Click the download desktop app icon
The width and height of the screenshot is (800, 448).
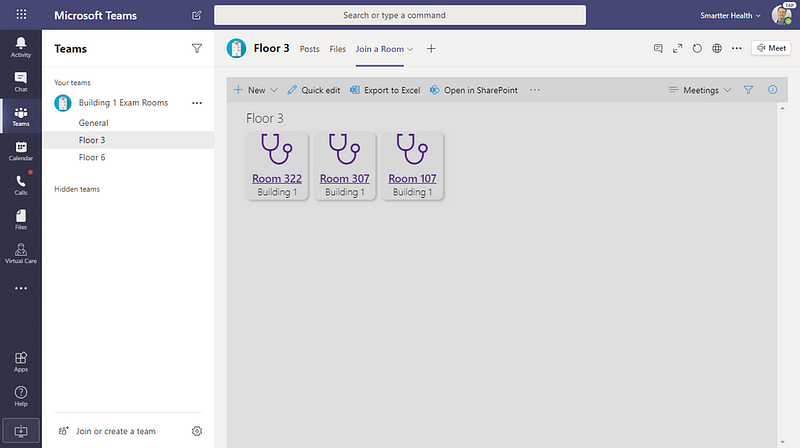21,431
